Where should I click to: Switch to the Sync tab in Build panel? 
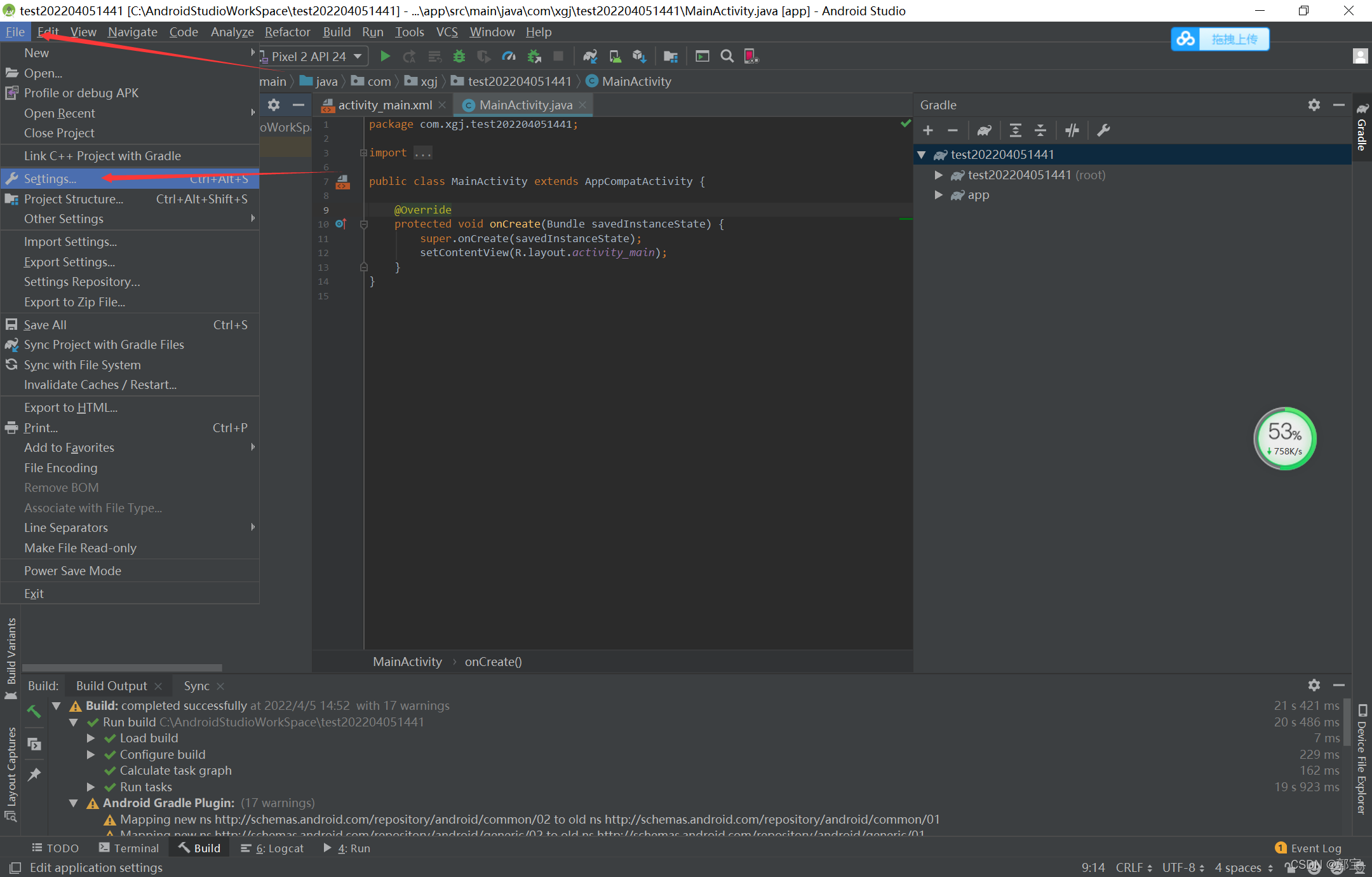point(197,686)
